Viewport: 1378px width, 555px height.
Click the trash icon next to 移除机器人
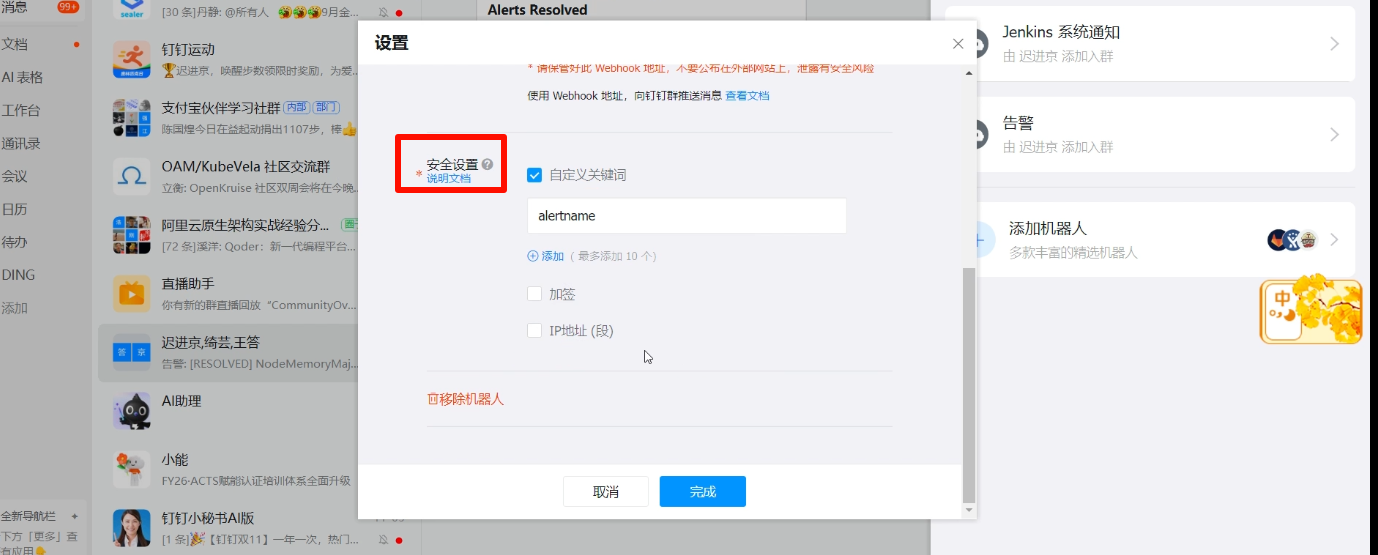433,398
